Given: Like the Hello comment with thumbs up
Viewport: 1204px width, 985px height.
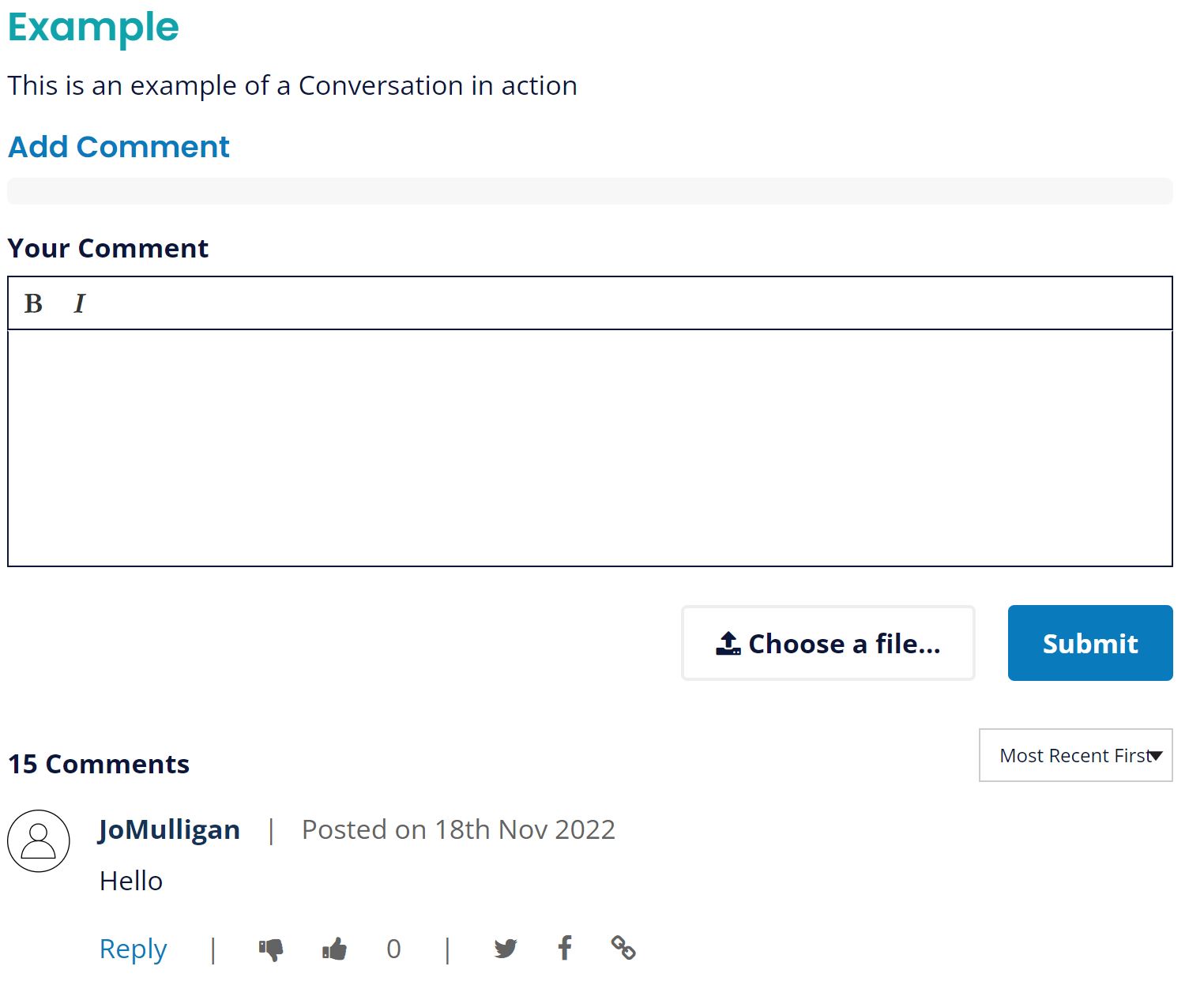Looking at the screenshot, I should [335, 949].
